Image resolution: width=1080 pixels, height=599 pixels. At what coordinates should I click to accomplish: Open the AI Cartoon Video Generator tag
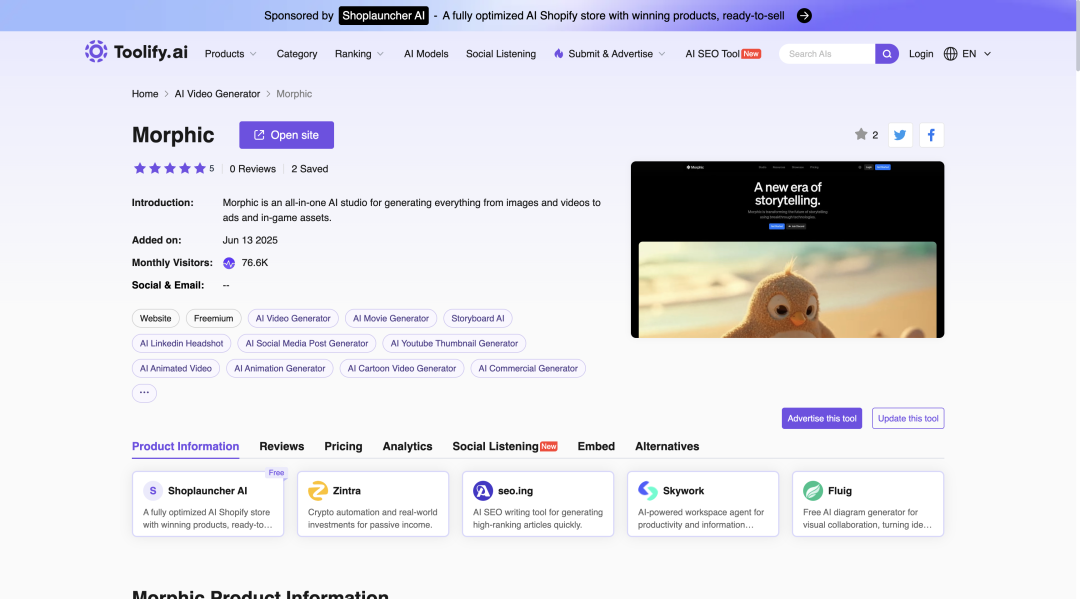402,368
